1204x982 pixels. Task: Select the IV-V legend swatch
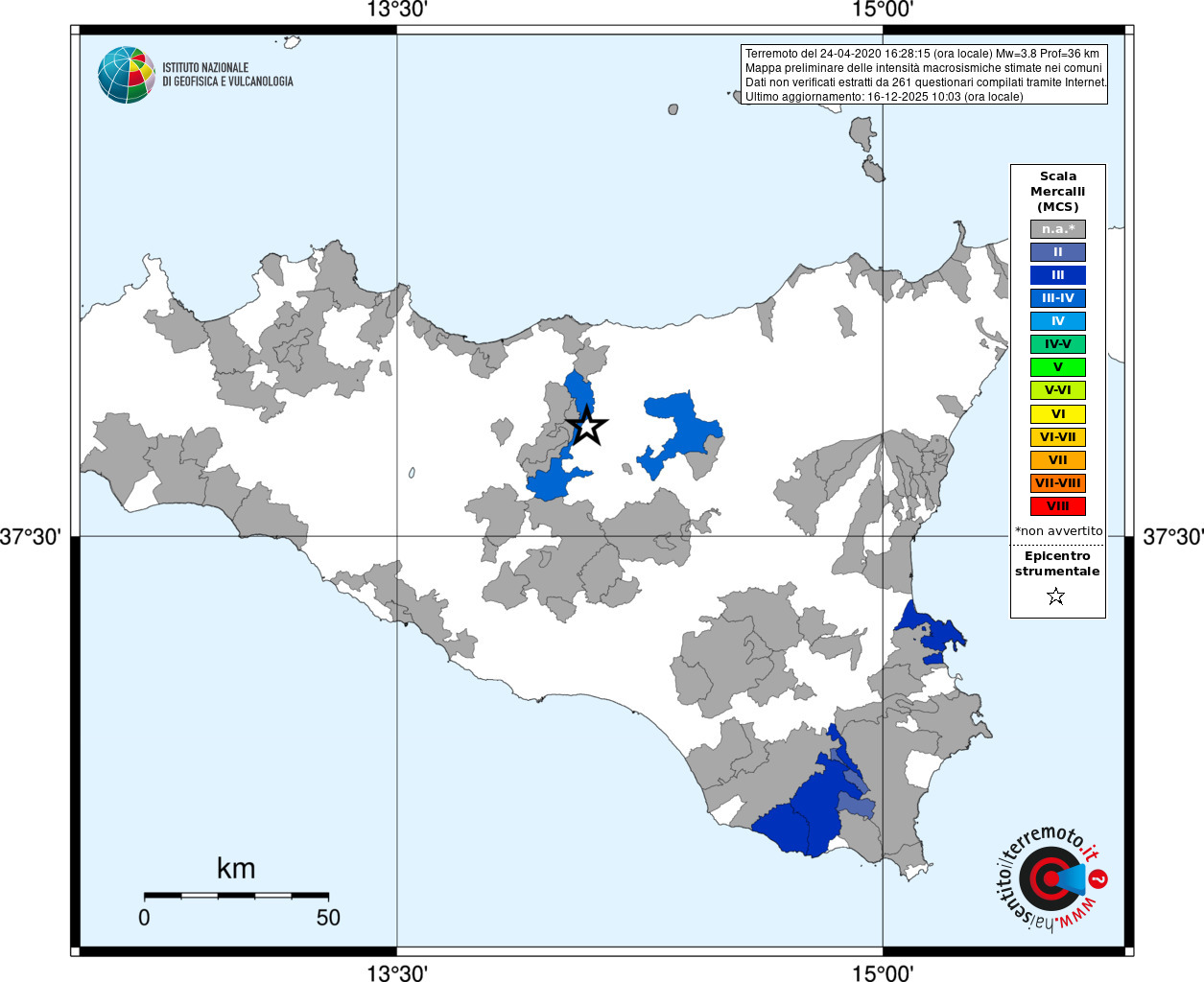coord(1058,344)
